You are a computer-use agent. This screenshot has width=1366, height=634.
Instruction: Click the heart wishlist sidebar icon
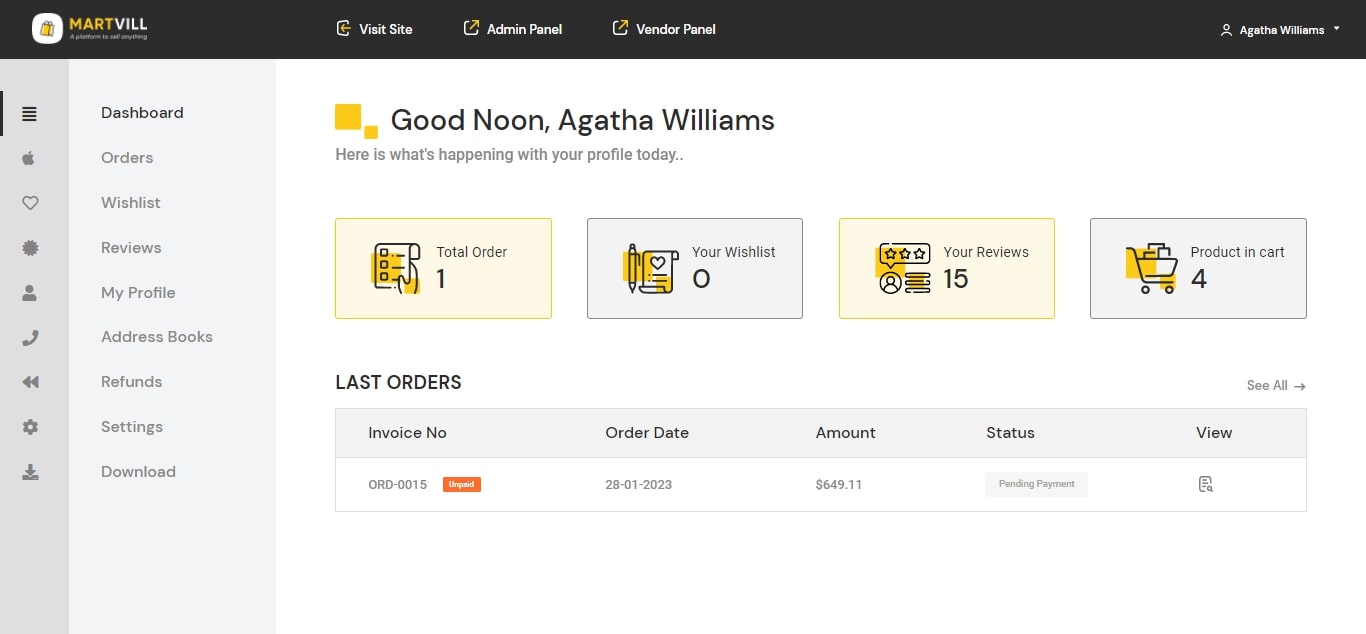point(30,203)
